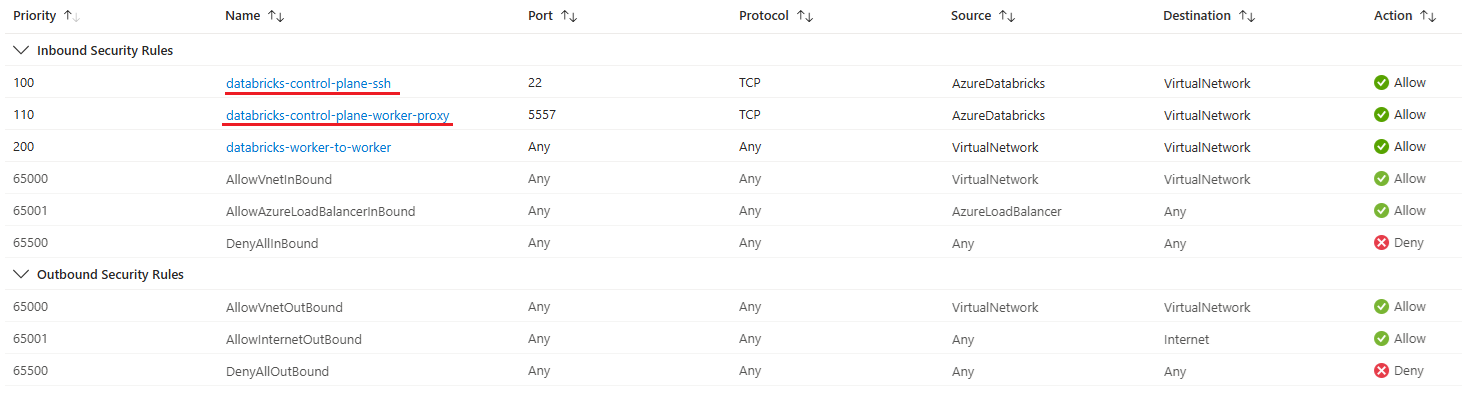Click sort arrows next to Name header
The height and width of the screenshot is (417, 1462).
coord(276,16)
